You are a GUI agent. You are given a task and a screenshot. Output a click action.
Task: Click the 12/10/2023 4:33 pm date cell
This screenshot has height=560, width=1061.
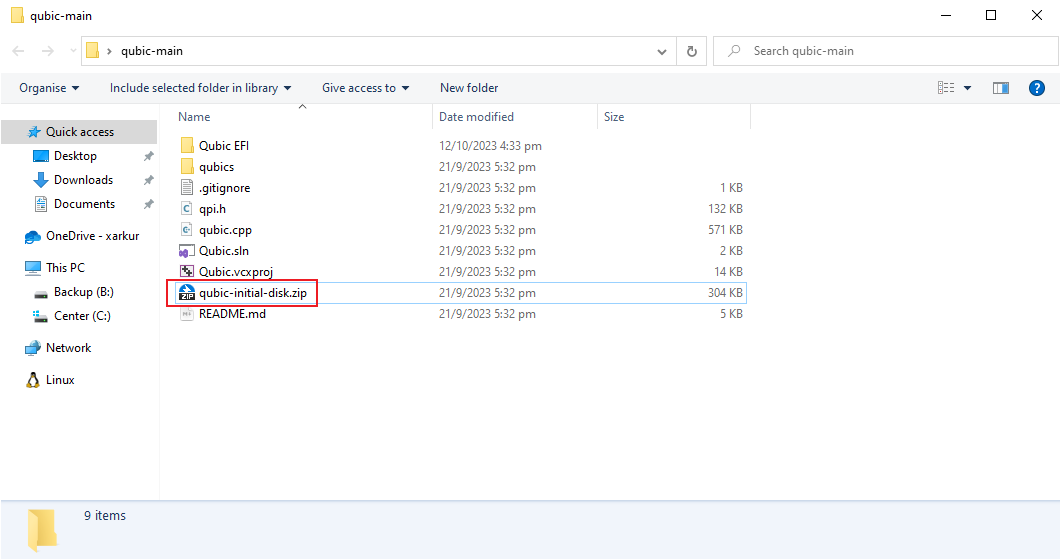490,145
